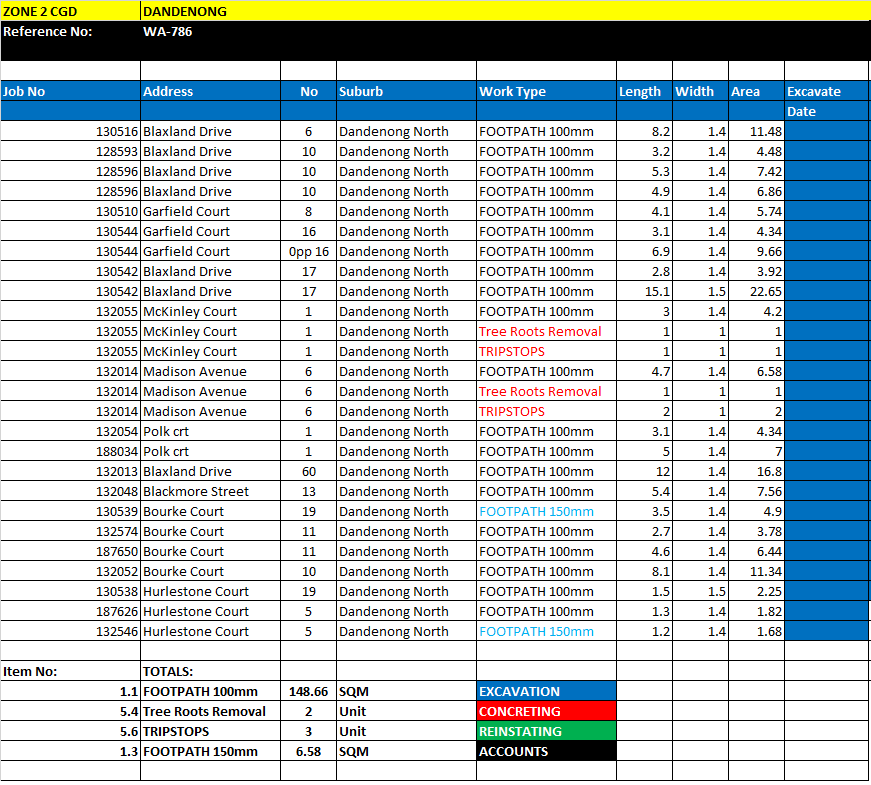Click the Length column header
Viewport: 871px width, 785px height.
click(x=643, y=91)
